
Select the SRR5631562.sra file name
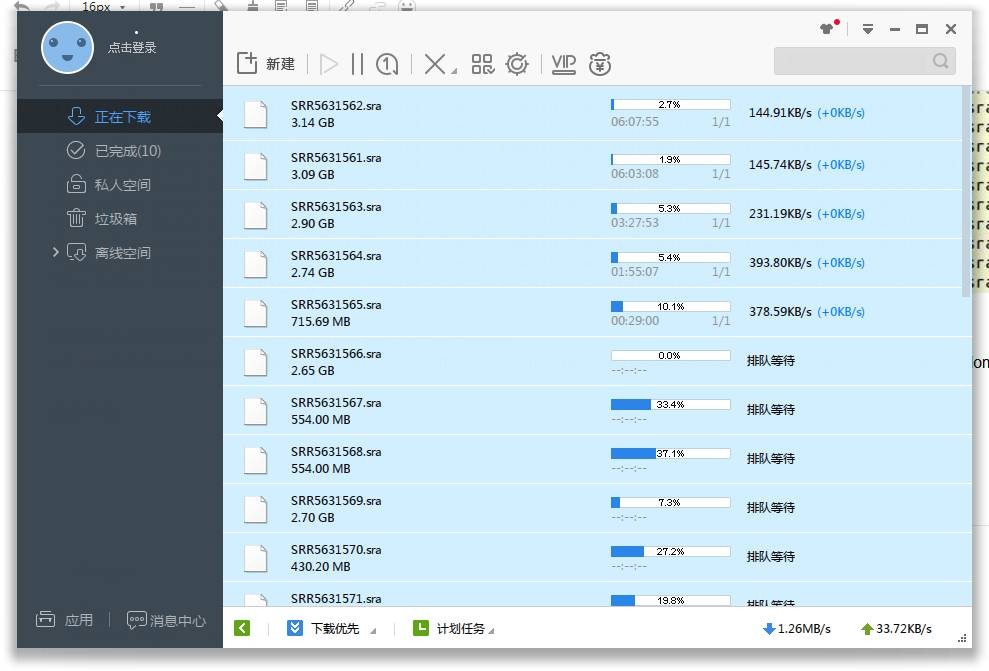click(x=336, y=105)
